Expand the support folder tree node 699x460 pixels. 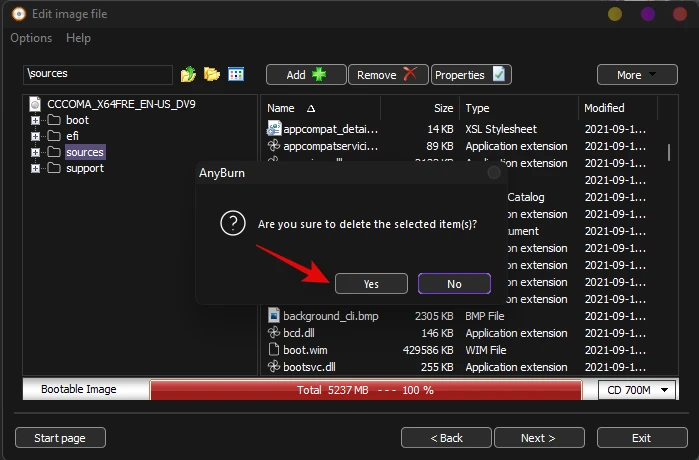pyautogui.click(x=35, y=168)
